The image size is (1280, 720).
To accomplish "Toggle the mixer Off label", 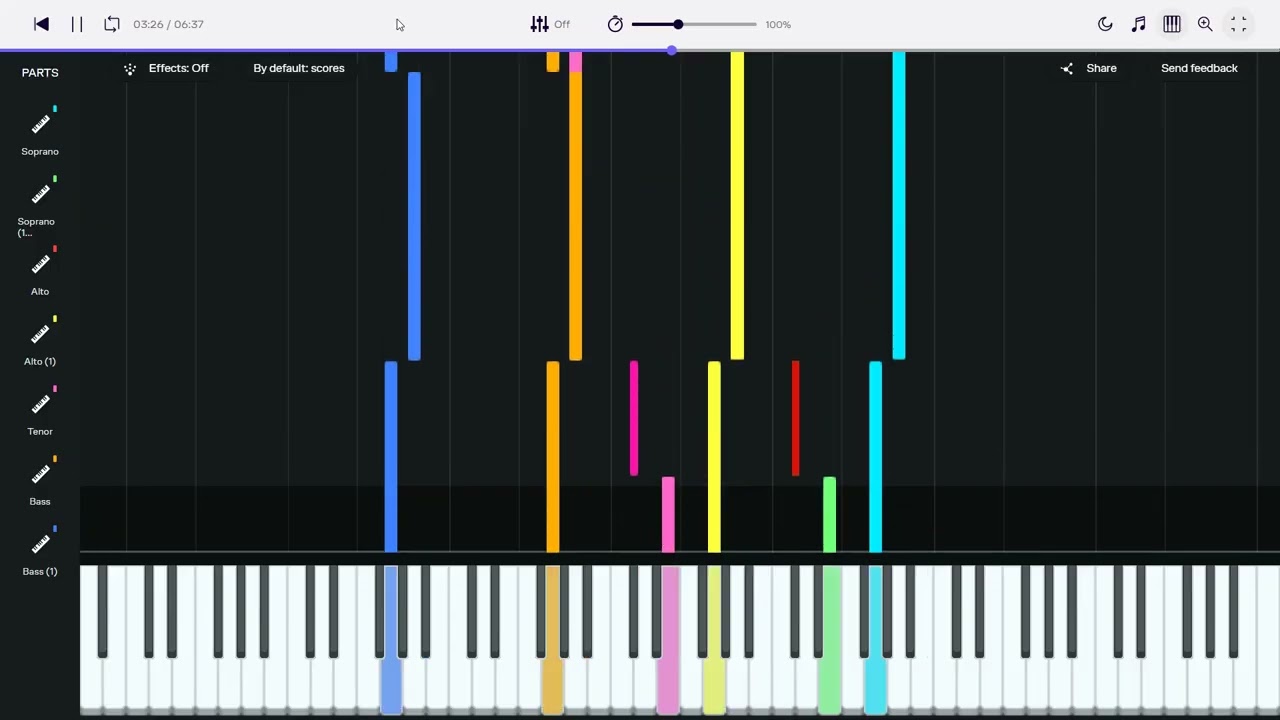I will [x=562, y=24].
